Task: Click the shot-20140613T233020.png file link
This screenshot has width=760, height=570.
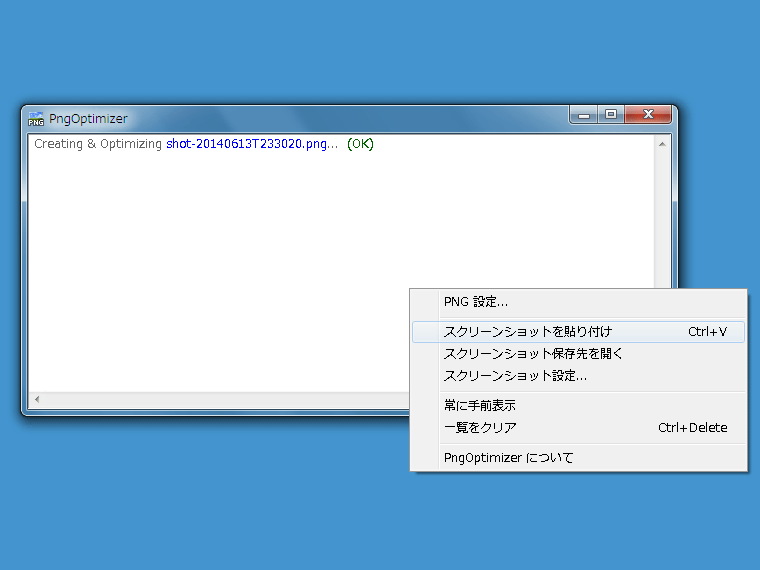Action: tap(246, 144)
